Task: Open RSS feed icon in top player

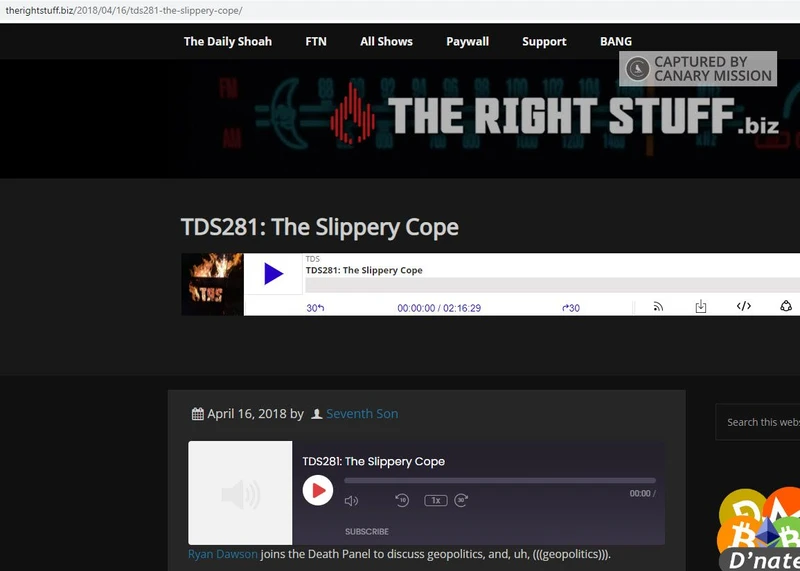Action: pyautogui.click(x=658, y=306)
